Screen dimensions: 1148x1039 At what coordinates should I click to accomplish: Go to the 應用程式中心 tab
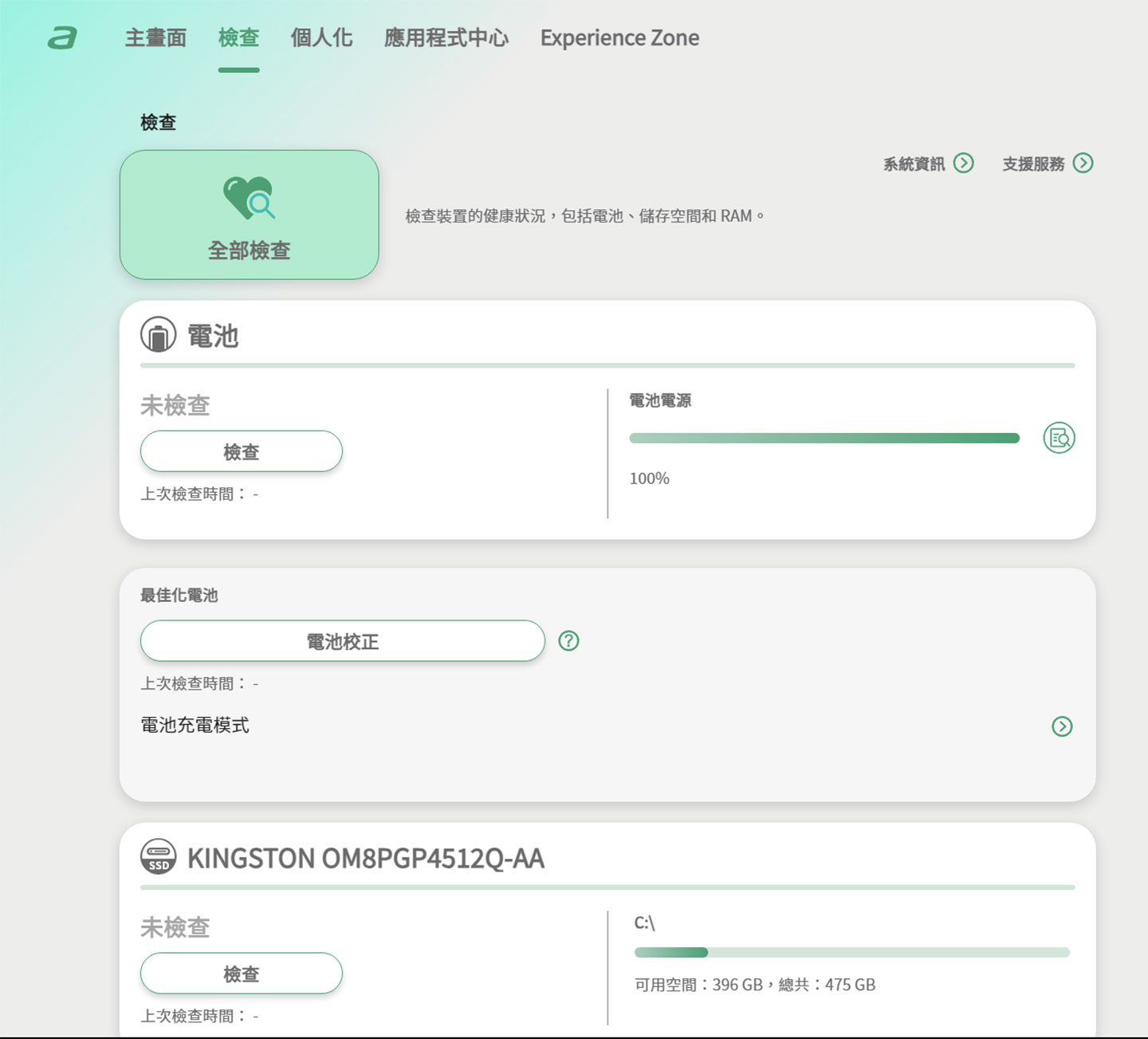(x=446, y=37)
